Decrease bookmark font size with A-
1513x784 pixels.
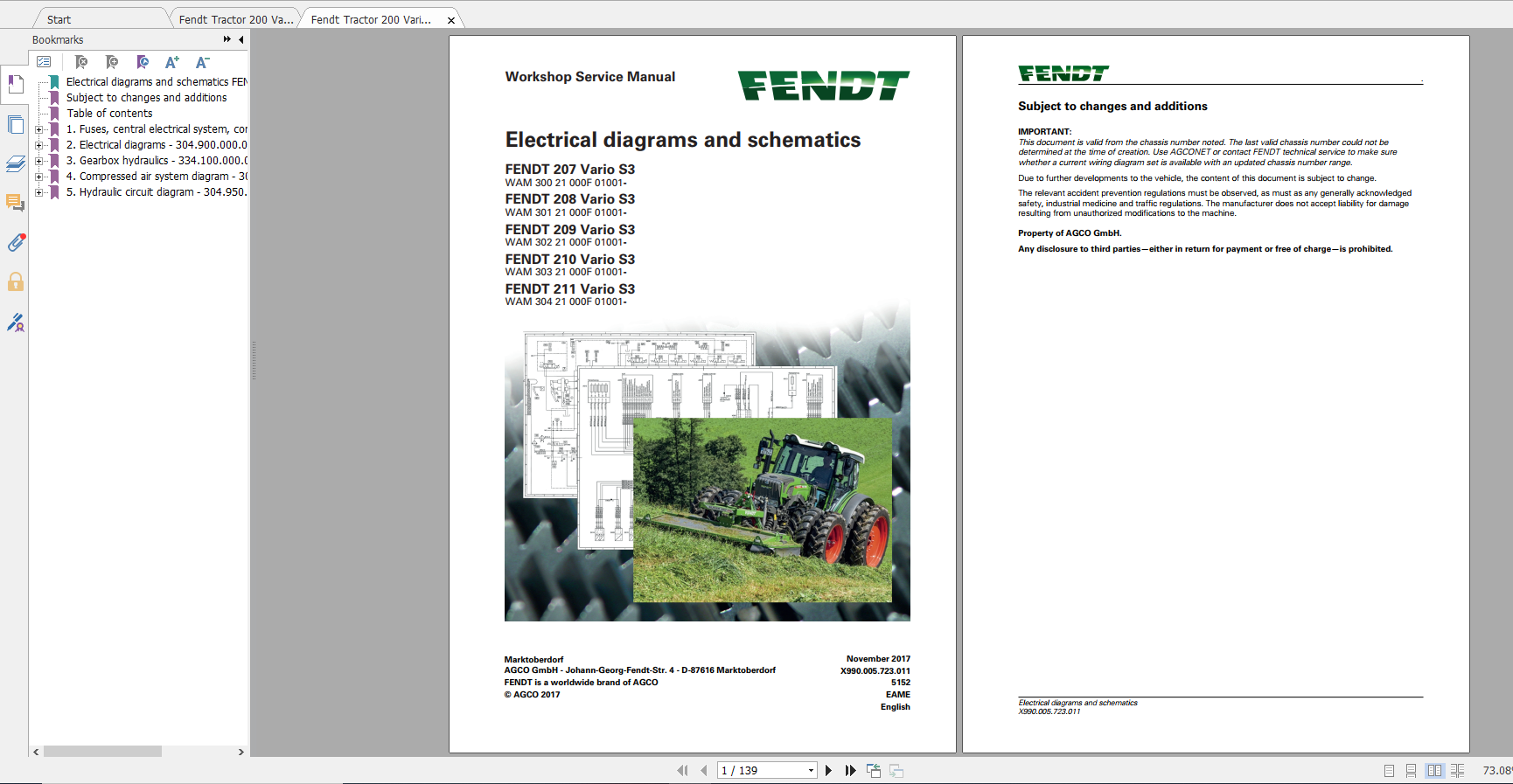click(203, 62)
